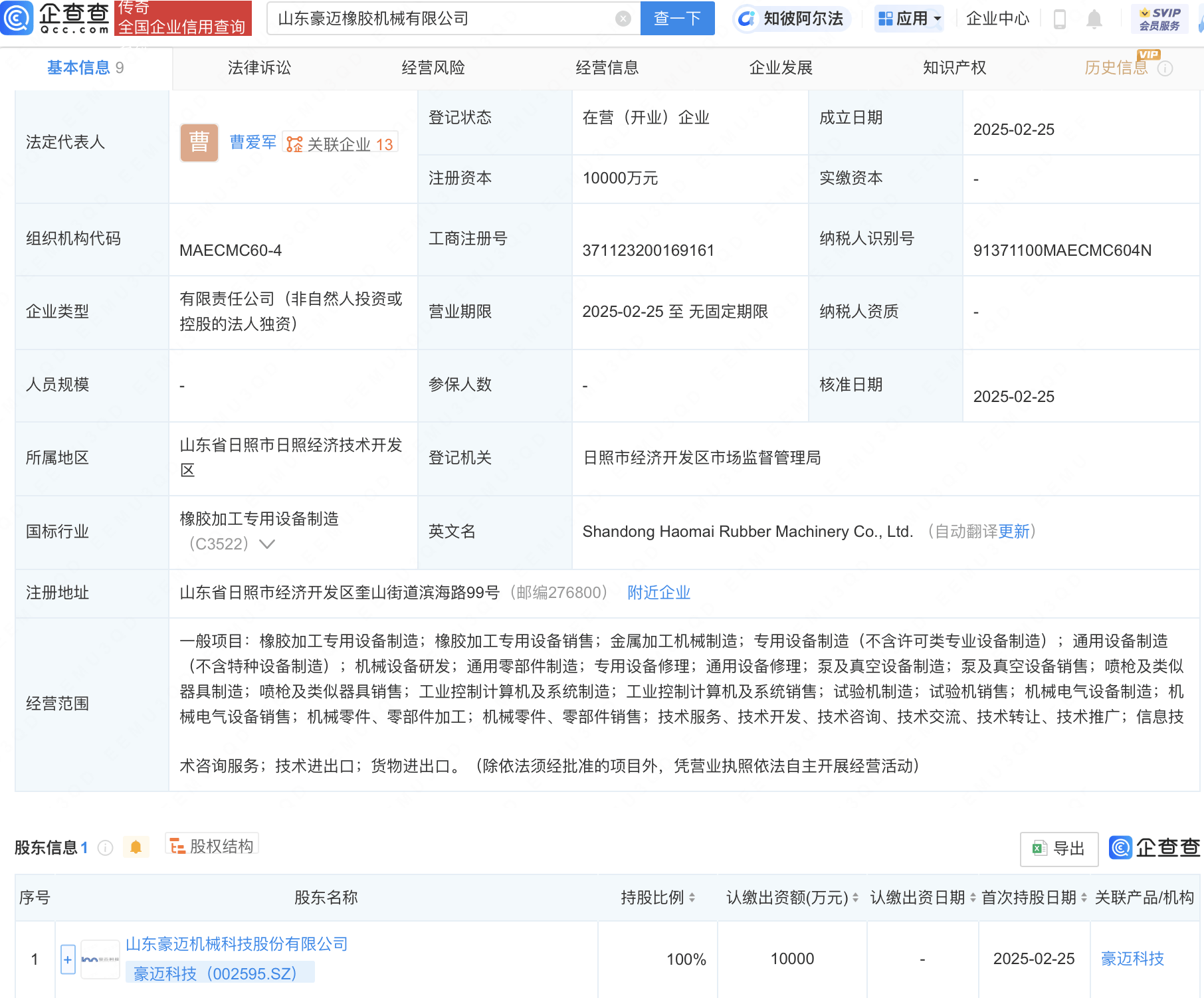Click the 曹 avatar of legal representative
The width and height of the screenshot is (1204, 998).
tap(199, 143)
